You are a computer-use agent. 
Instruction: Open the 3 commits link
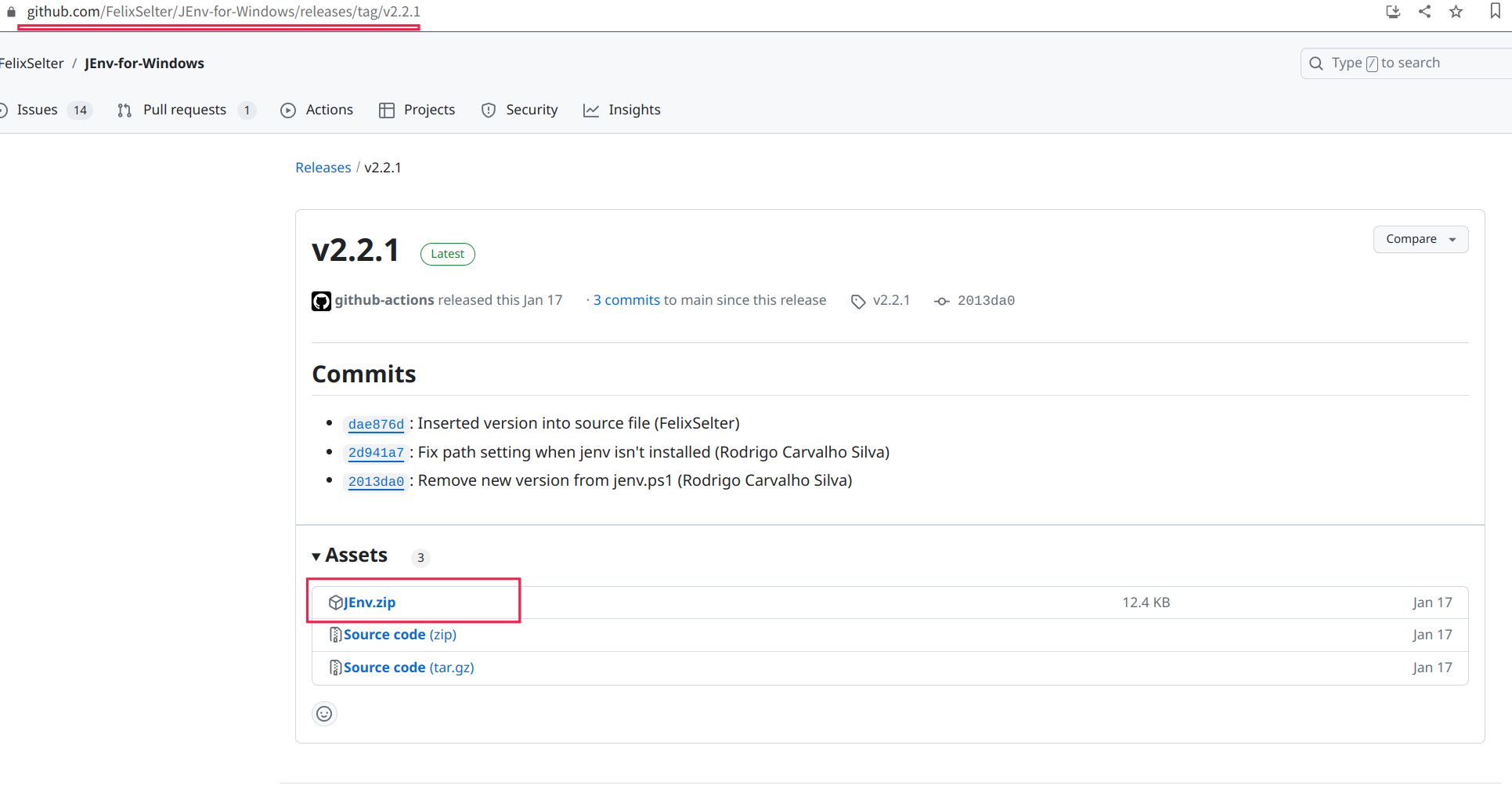coord(626,300)
